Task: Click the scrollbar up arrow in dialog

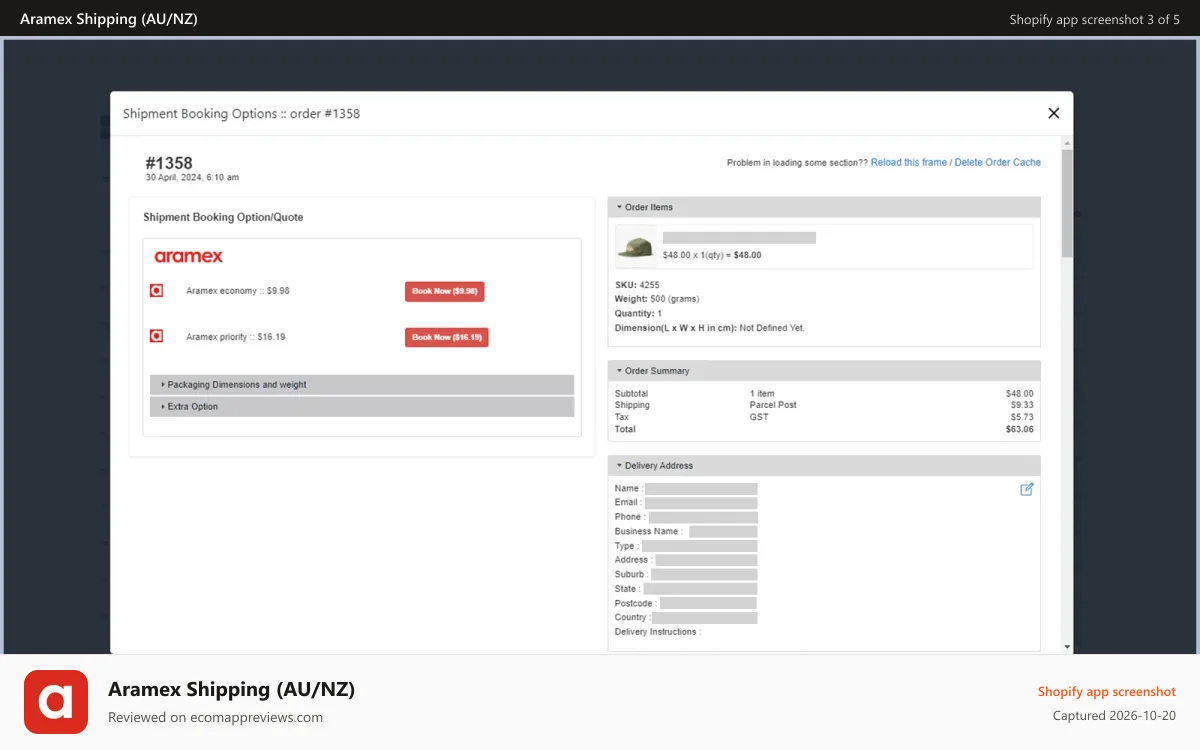Action: tap(1067, 143)
